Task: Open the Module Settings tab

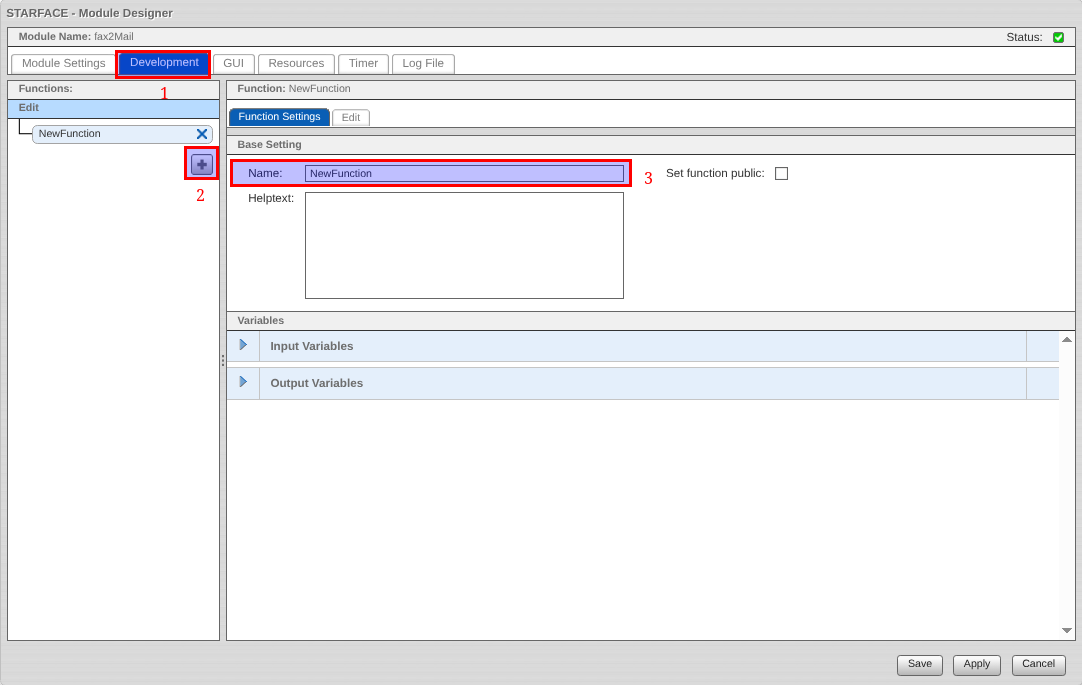Action: [63, 63]
